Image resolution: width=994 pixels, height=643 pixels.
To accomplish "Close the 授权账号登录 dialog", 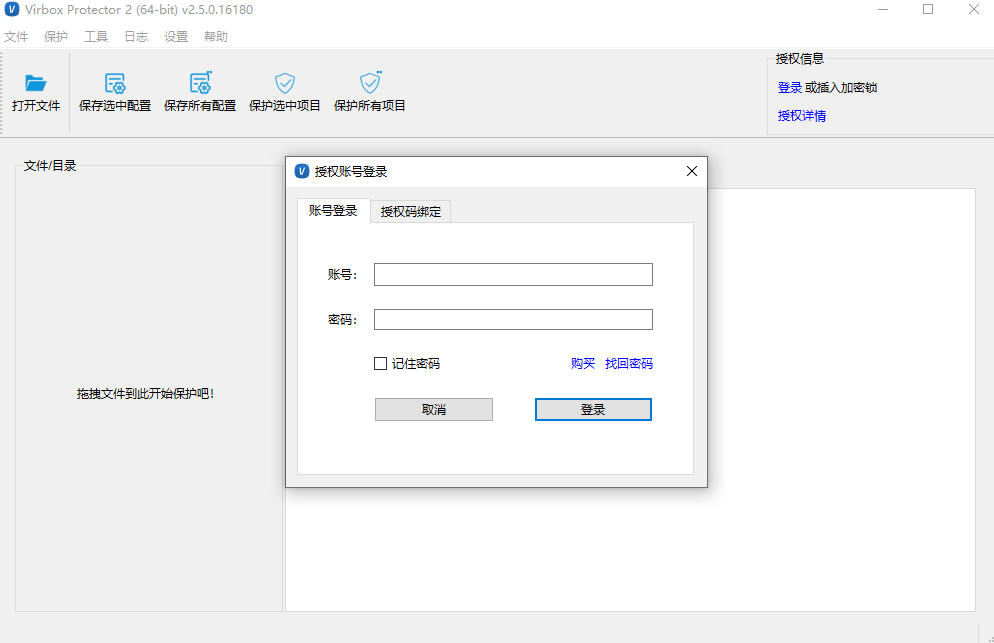I will click(692, 171).
